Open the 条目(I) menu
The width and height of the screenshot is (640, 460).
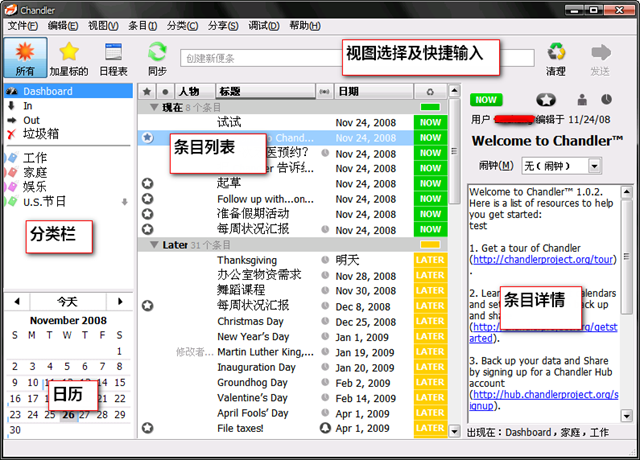coord(142,26)
